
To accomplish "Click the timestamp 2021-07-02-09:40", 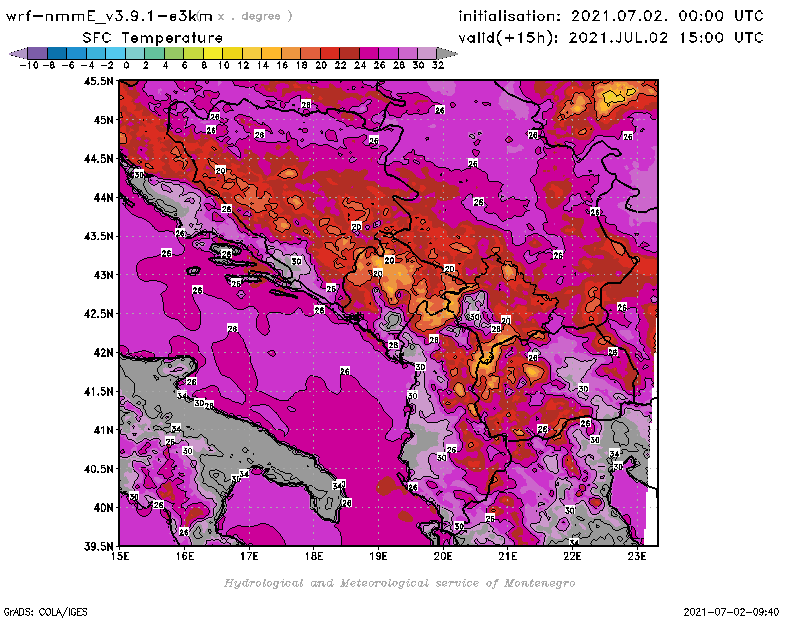I will tap(731, 612).
